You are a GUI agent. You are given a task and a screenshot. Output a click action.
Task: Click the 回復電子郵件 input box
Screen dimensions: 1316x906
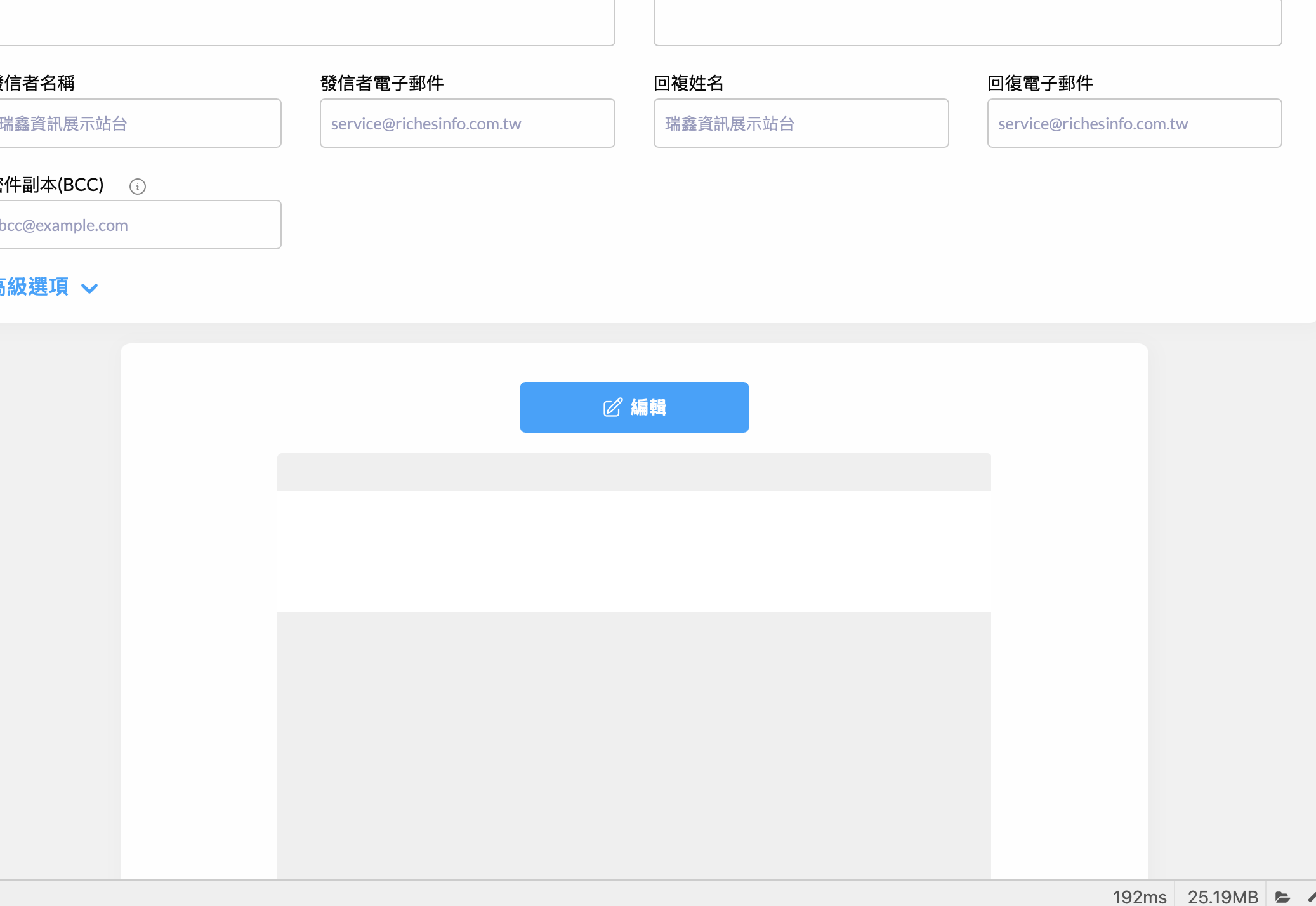1134,123
